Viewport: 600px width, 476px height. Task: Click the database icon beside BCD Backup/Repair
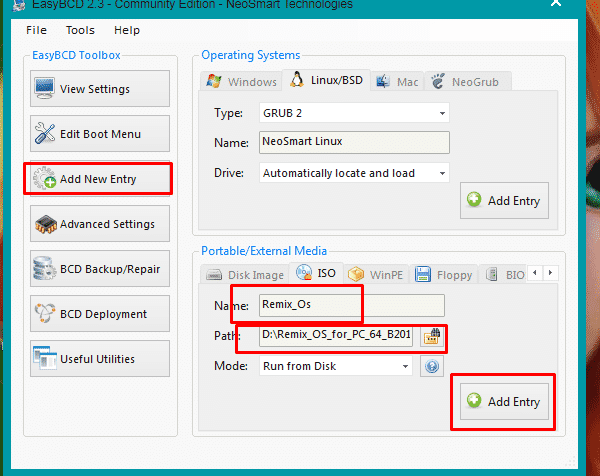point(44,268)
